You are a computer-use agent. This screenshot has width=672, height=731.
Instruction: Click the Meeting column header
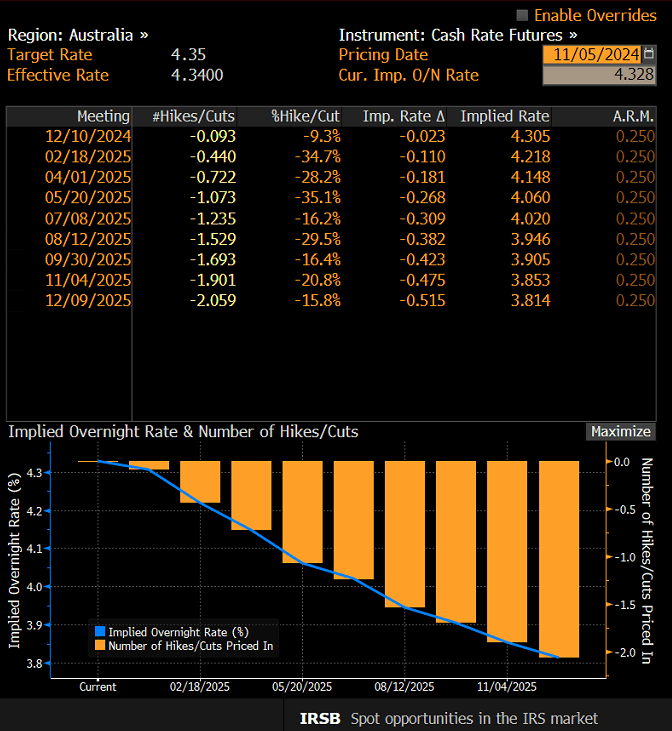pos(103,116)
